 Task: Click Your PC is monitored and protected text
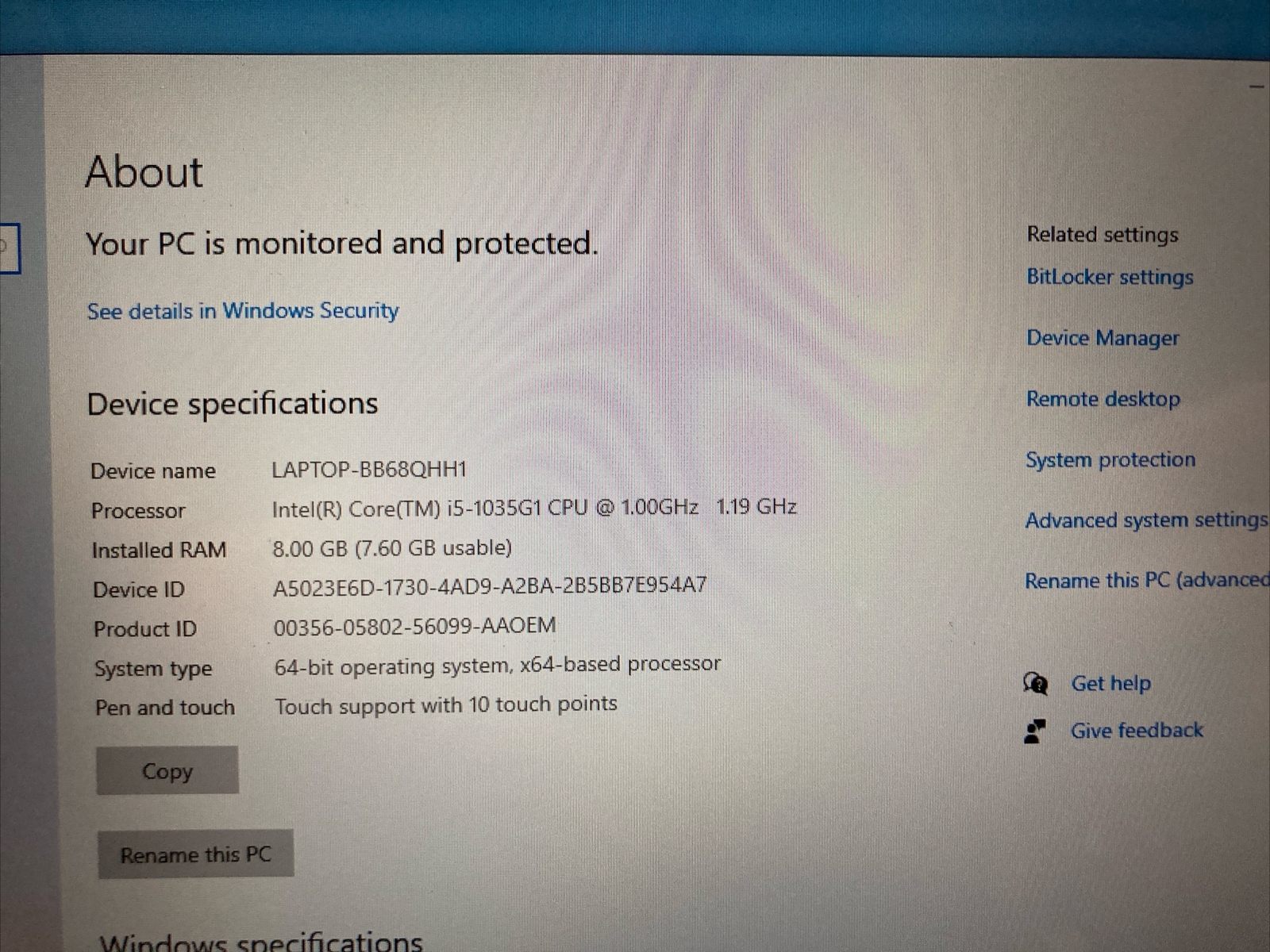point(341,244)
